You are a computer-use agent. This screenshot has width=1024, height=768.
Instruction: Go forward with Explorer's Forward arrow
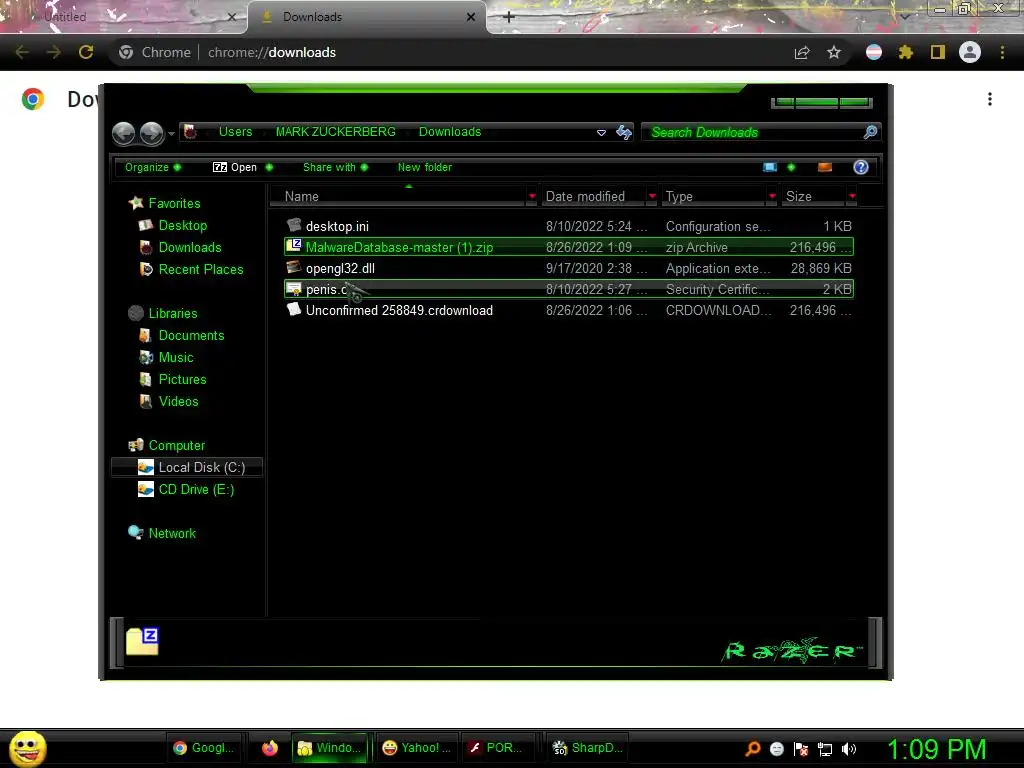click(x=152, y=133)
